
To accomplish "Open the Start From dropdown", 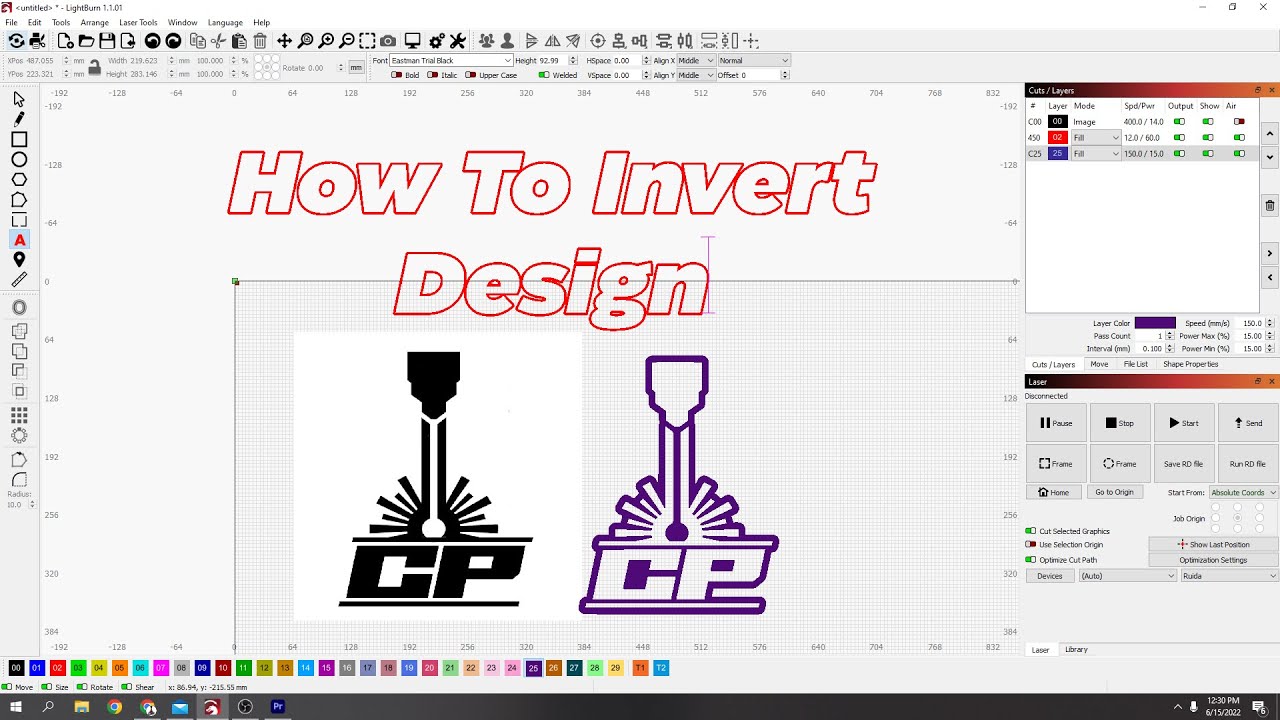I will coord(1244,492).
